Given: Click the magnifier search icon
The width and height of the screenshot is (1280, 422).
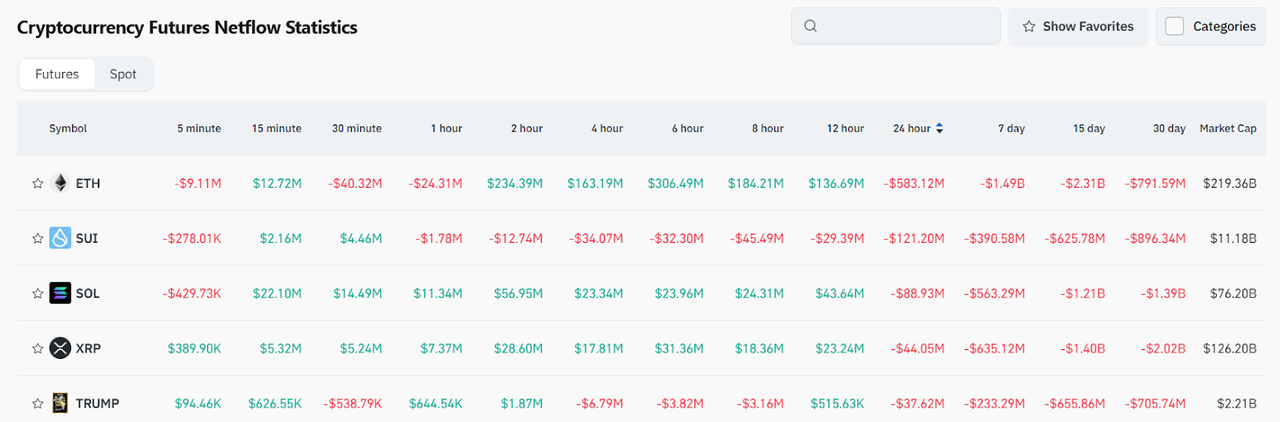Looking at the screenshot, I should point(811,27).
